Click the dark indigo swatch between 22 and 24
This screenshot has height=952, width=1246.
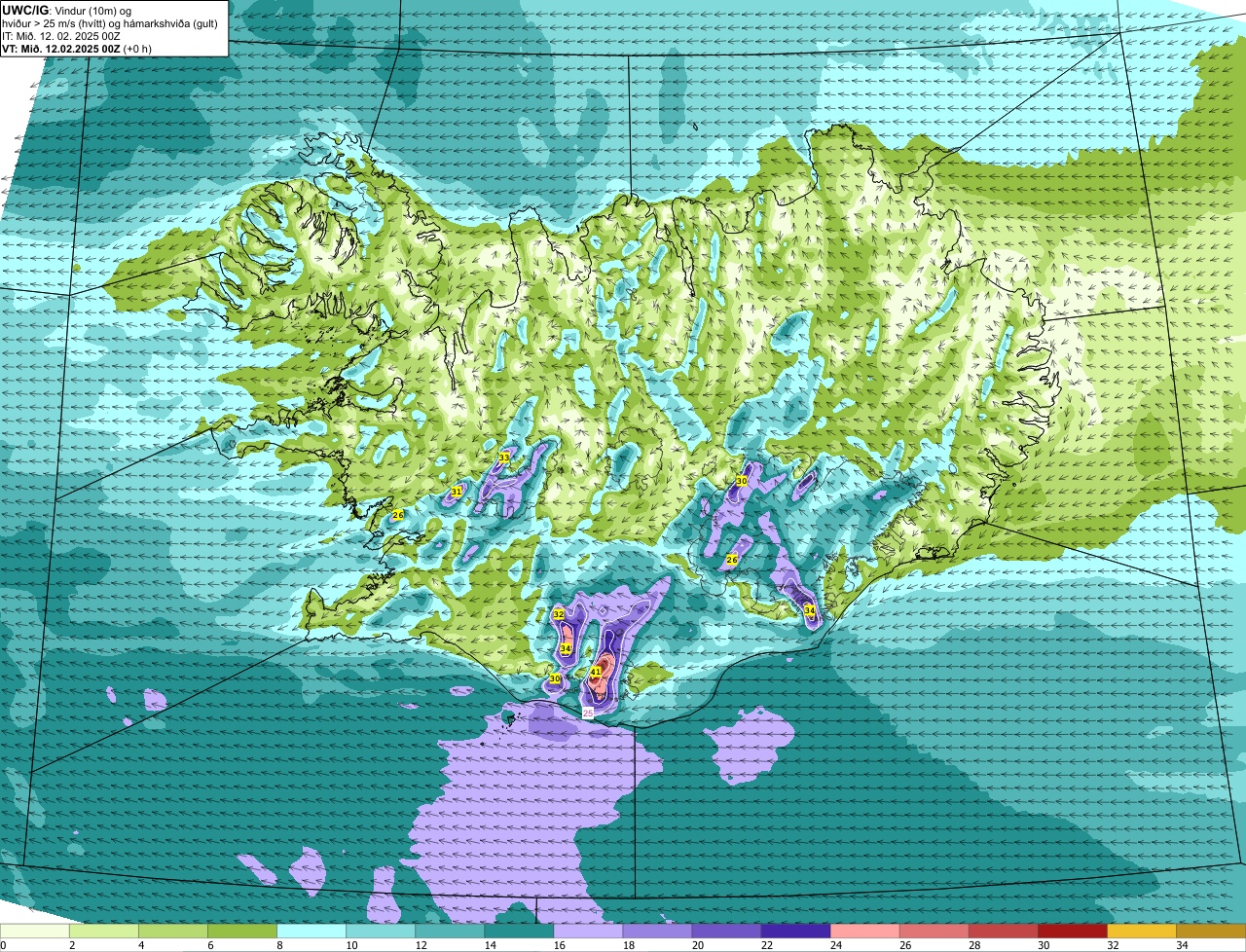(795, 932)
